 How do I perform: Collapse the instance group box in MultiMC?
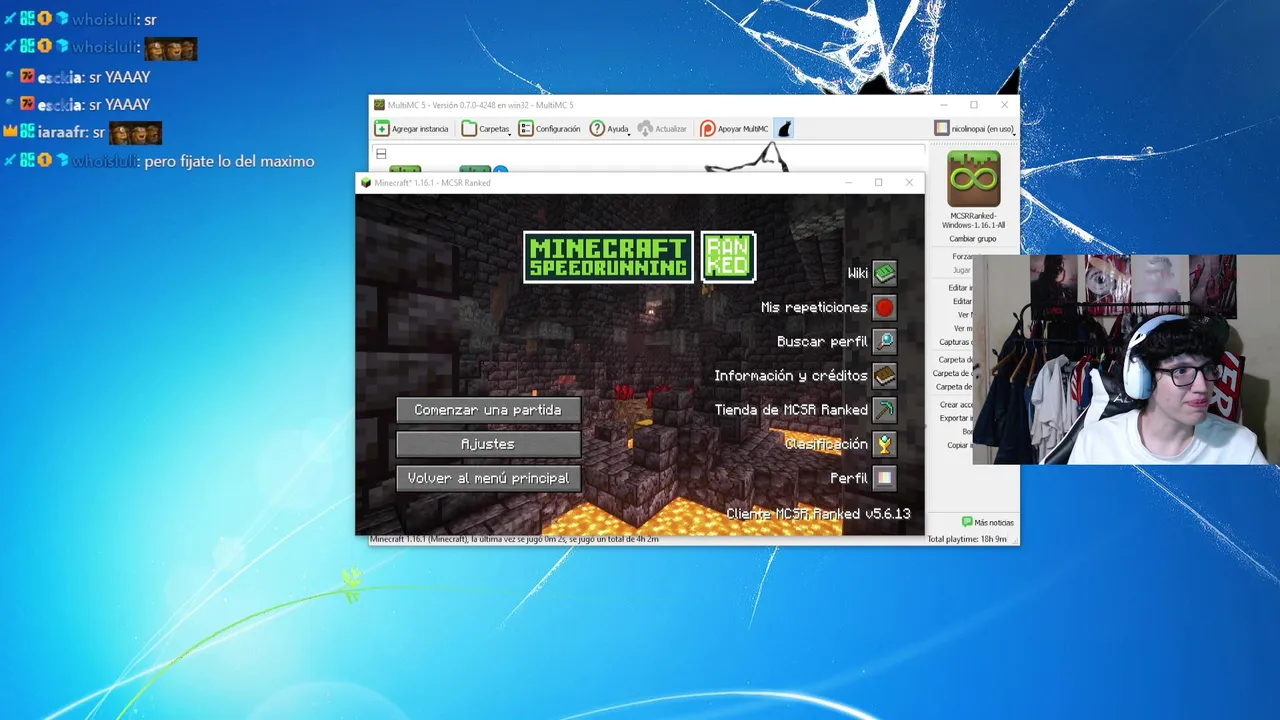(381, 154)
